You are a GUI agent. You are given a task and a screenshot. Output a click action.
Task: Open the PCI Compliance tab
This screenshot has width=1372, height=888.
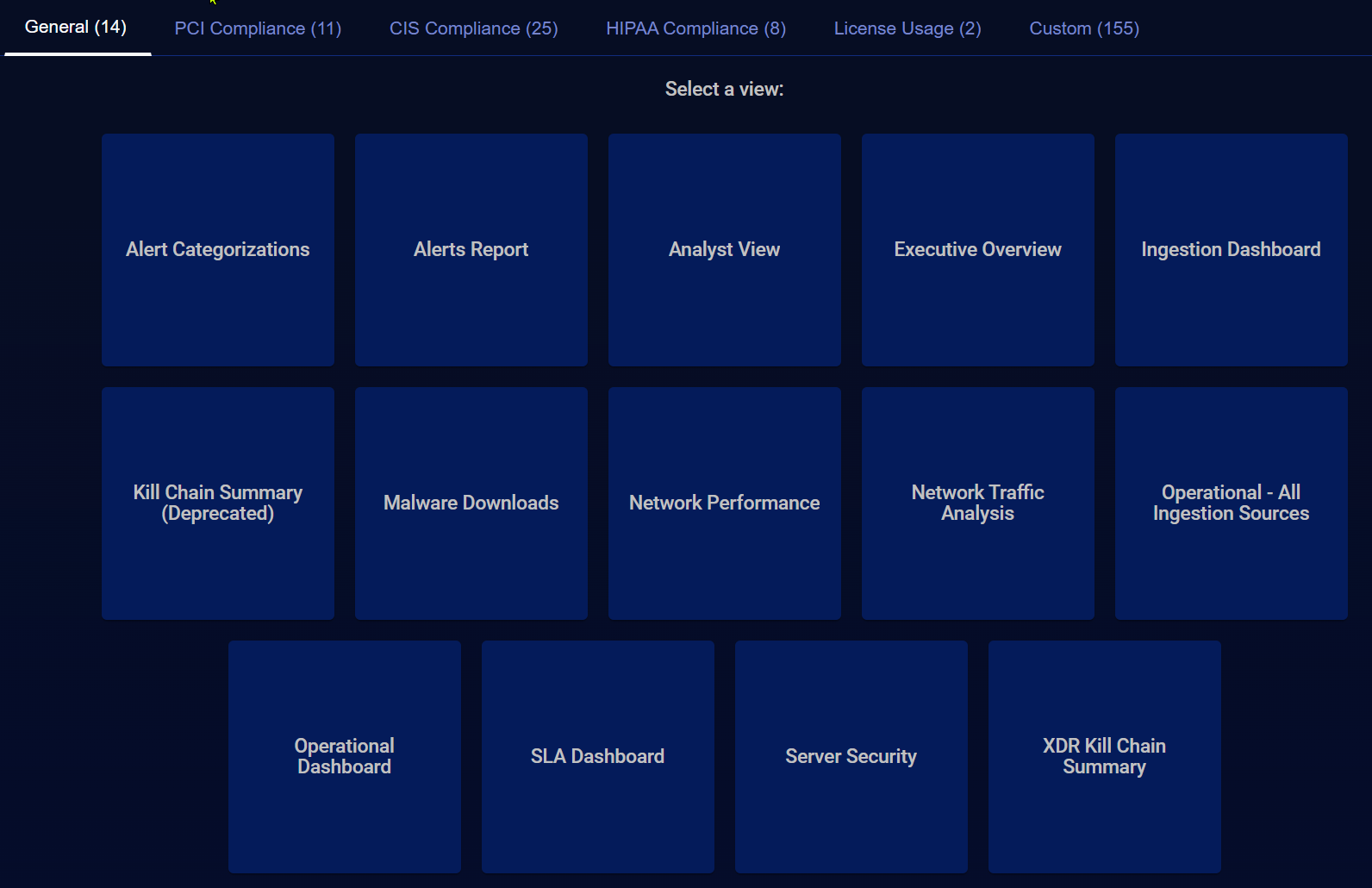click(258, 28)
